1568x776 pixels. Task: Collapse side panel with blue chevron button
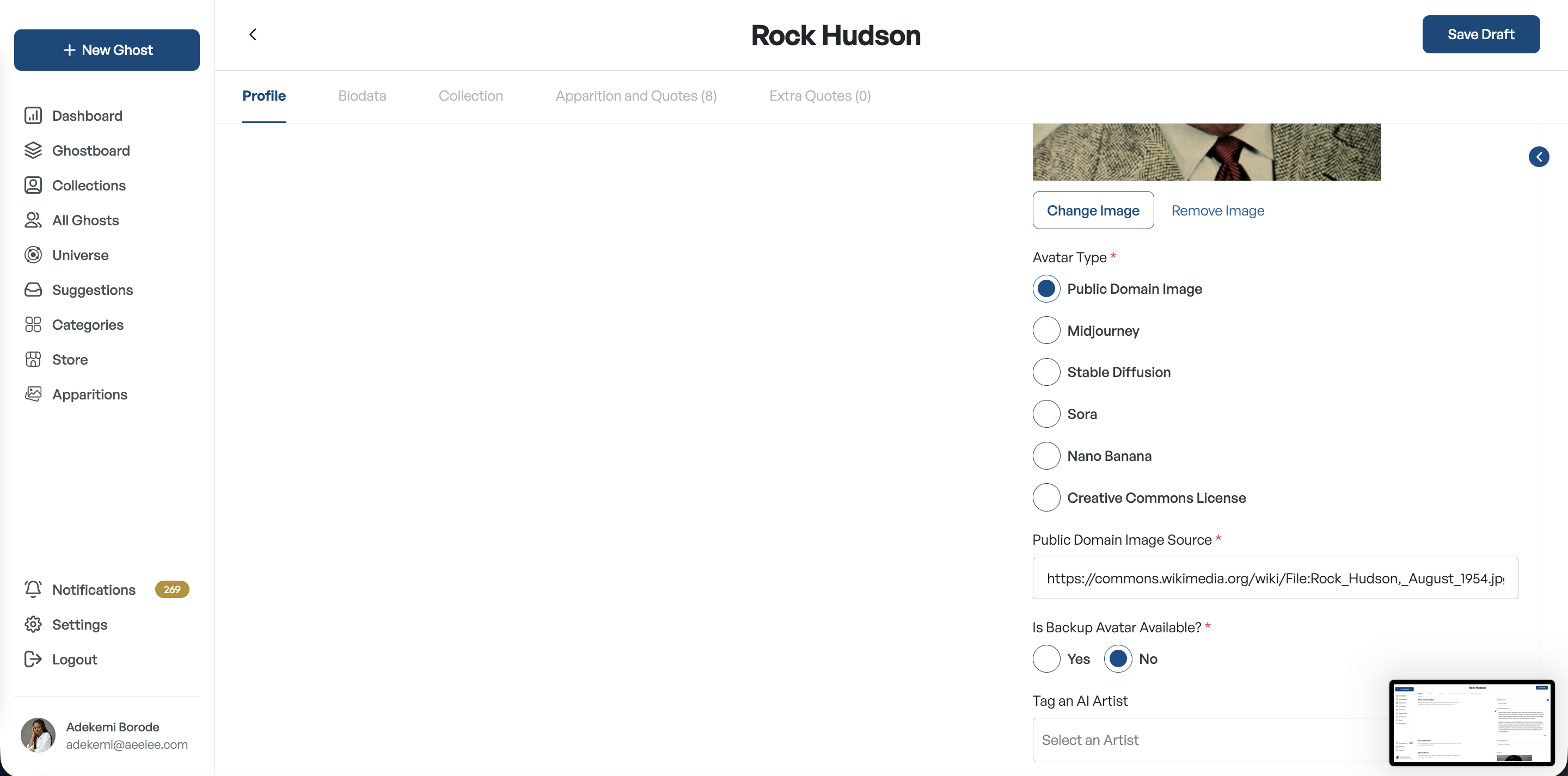1538,157
